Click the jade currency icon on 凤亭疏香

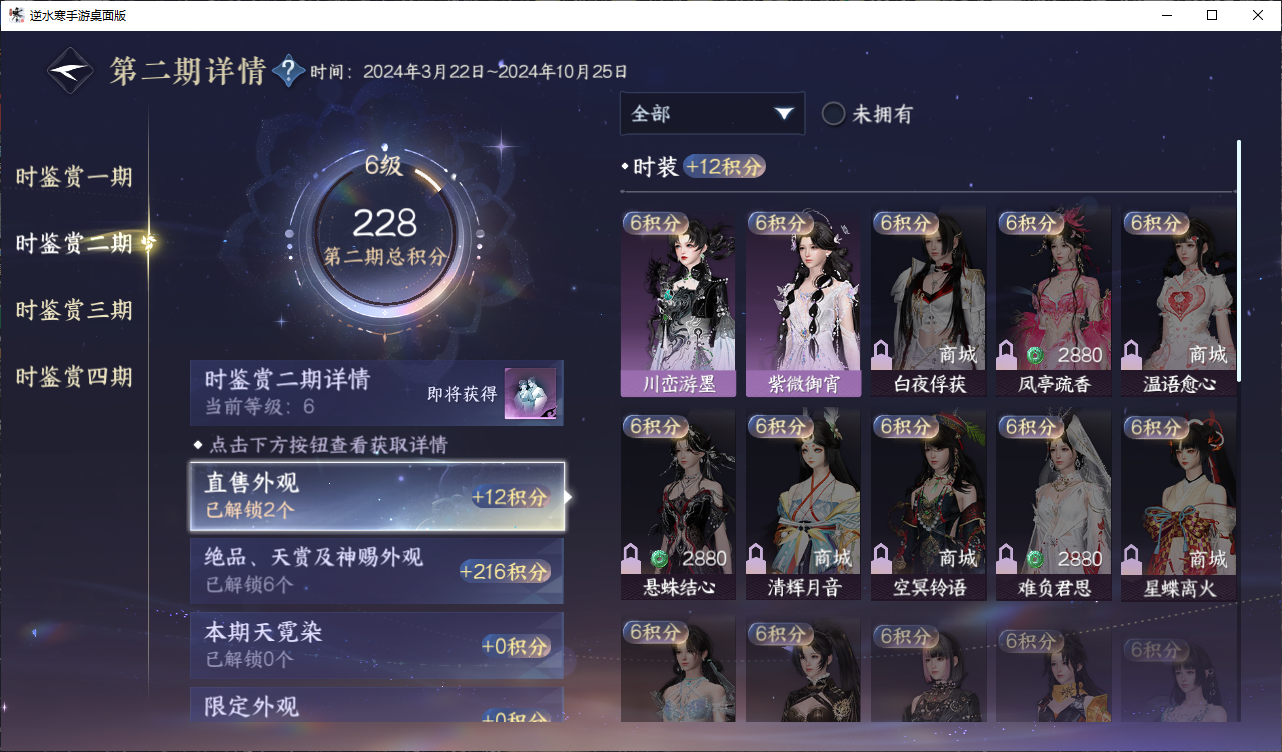click(x=1035, y=355)
